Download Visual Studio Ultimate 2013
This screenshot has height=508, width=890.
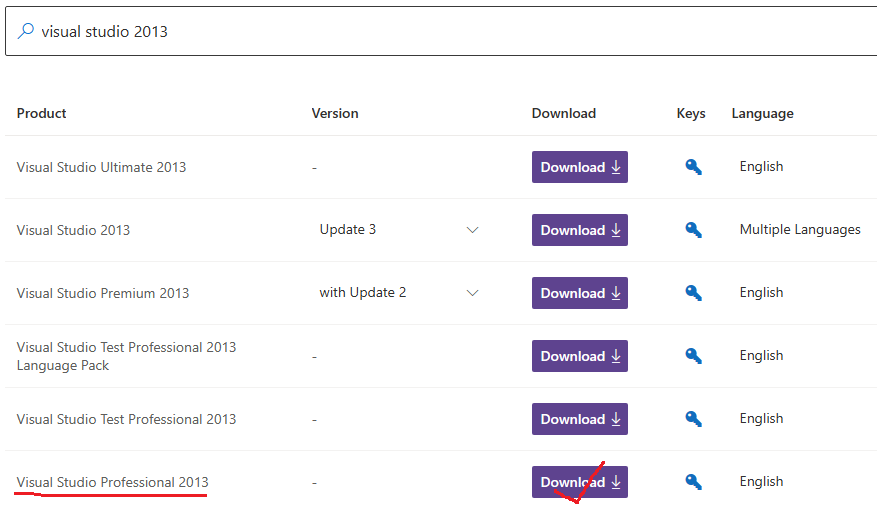tap(580, 167)
